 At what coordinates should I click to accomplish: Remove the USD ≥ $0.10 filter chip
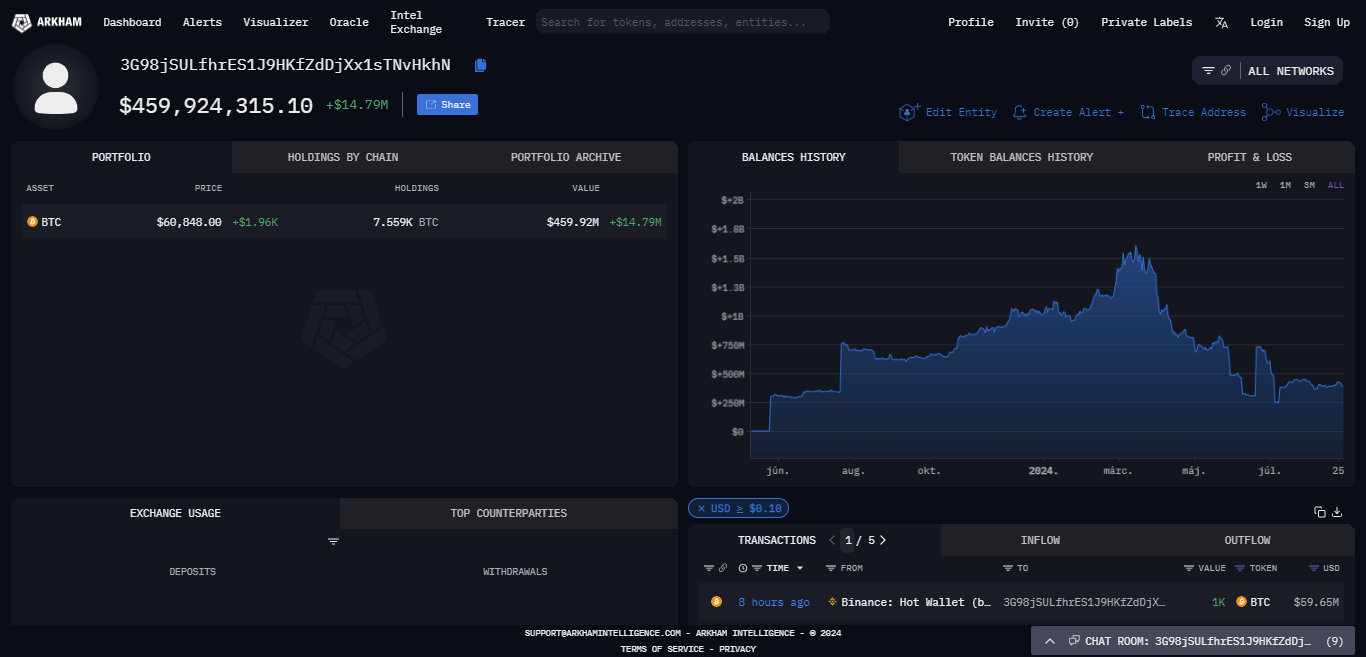point(701,508)
